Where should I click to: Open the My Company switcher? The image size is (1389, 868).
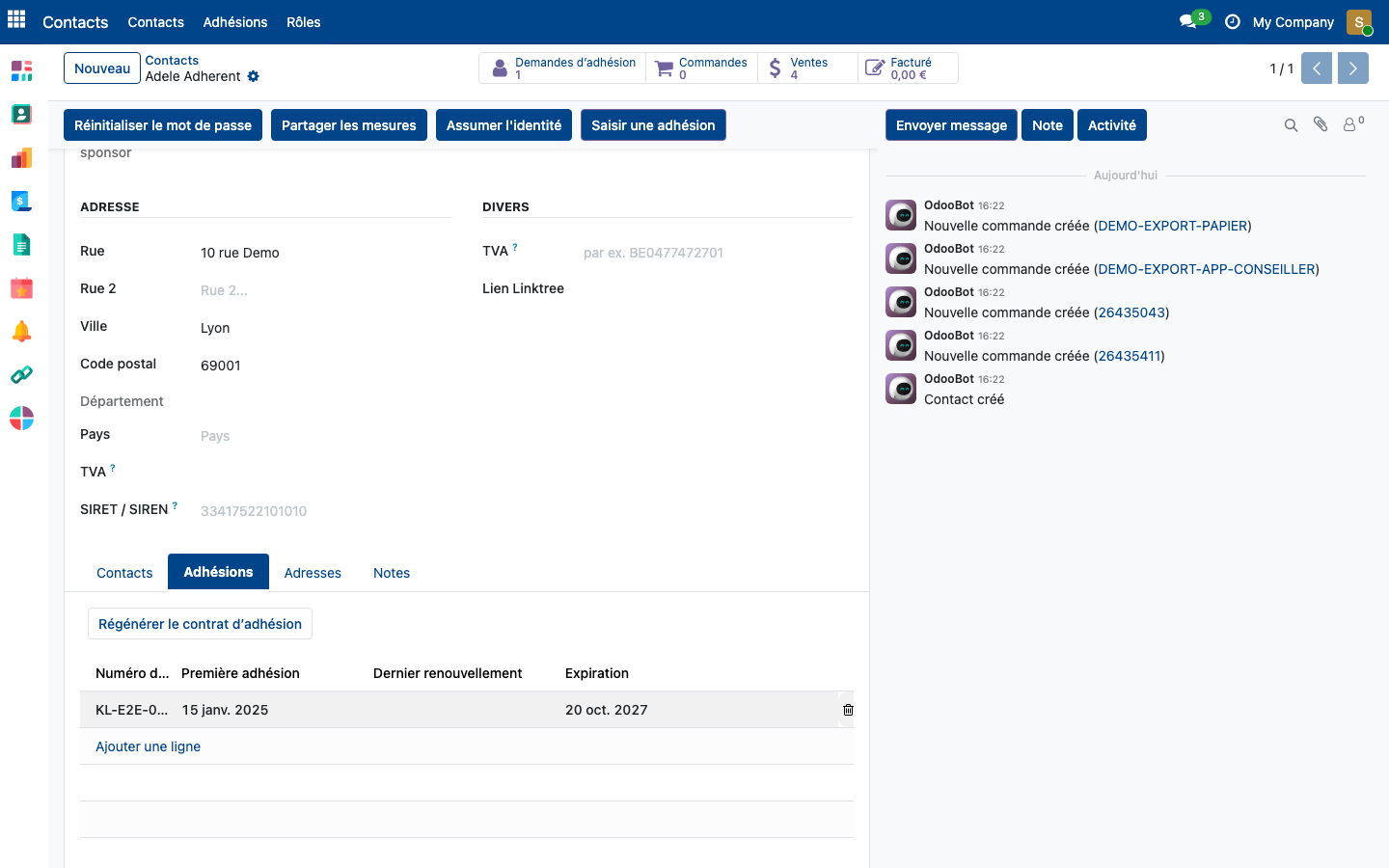tap(1294, 22)
